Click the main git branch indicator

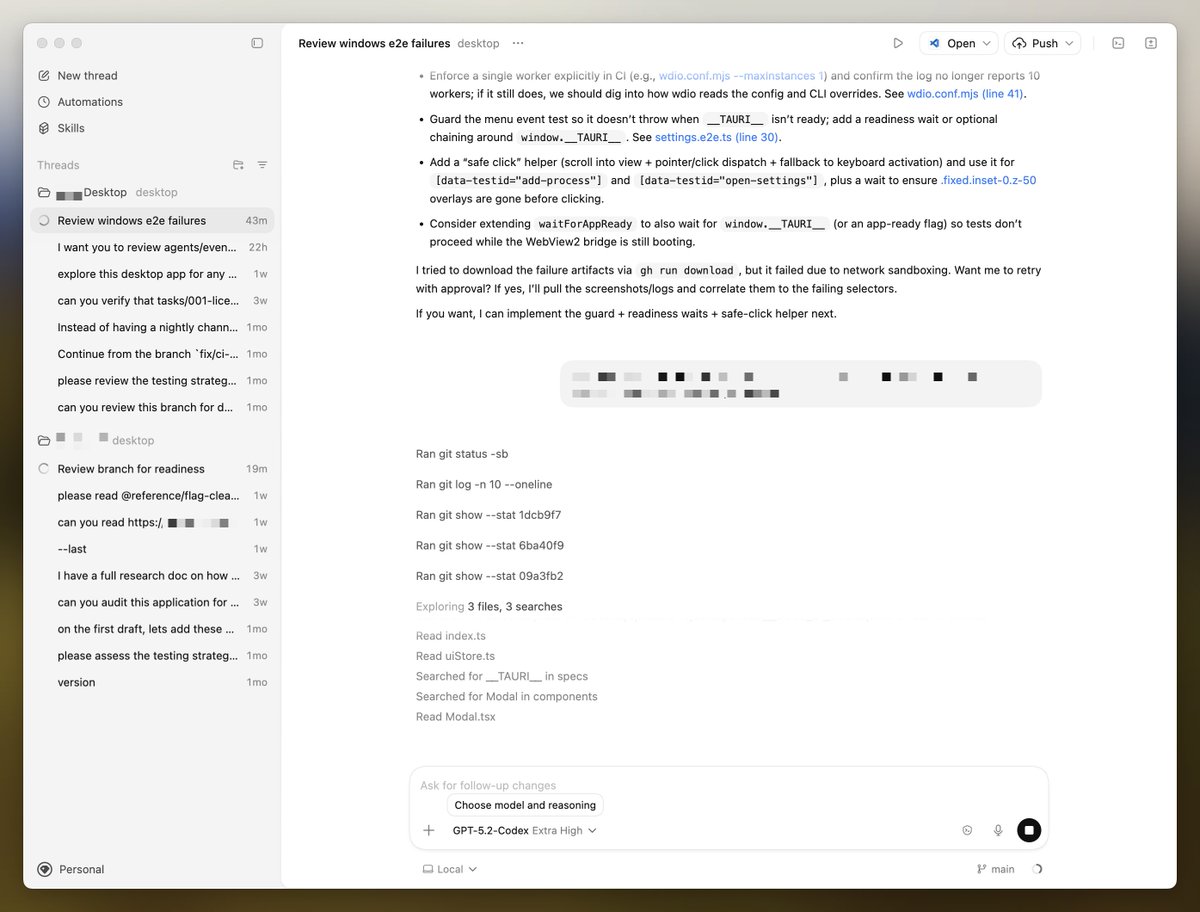tap(996, 870)
